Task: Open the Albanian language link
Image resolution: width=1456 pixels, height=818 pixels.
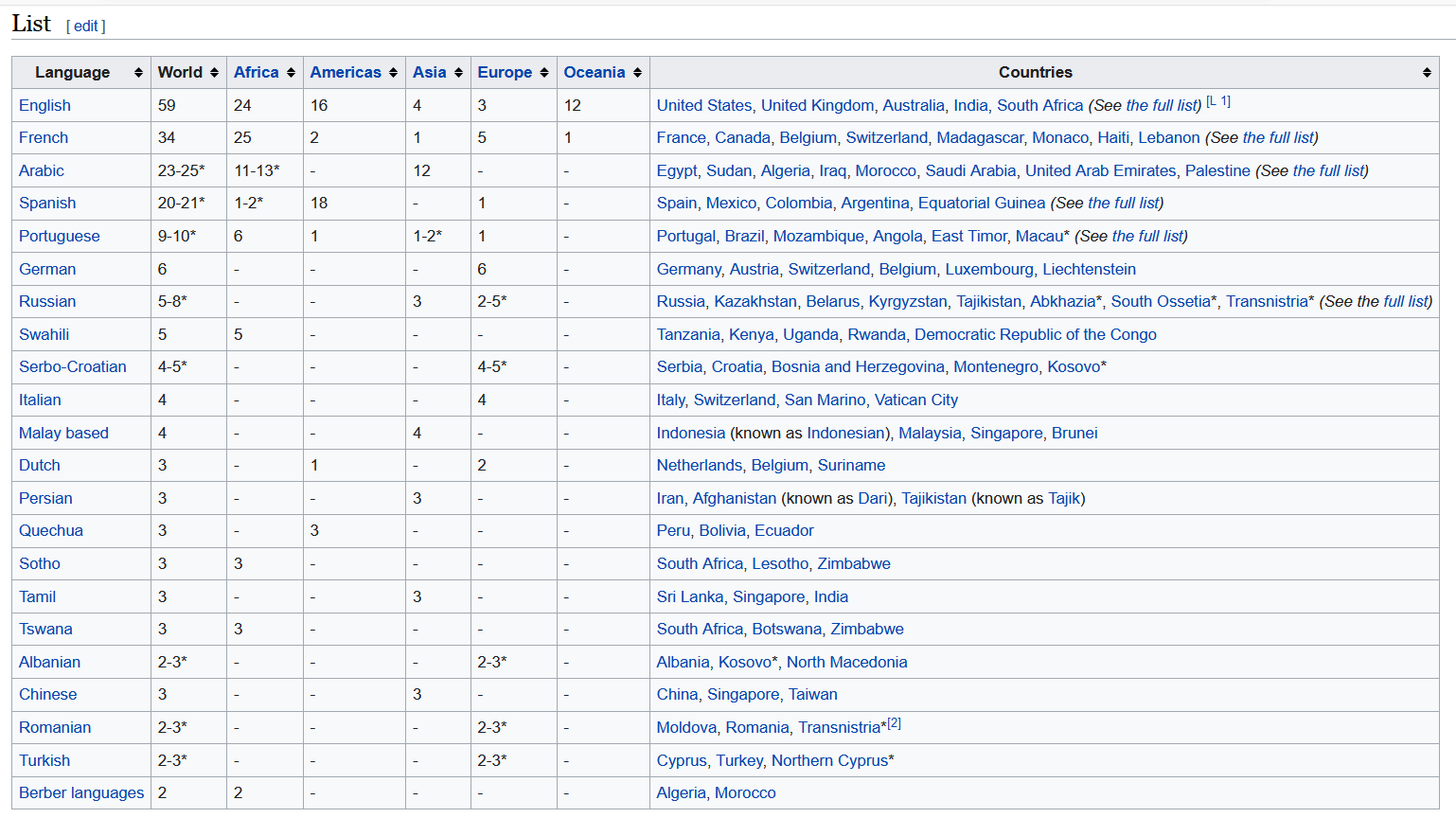Action: point(49,662)
